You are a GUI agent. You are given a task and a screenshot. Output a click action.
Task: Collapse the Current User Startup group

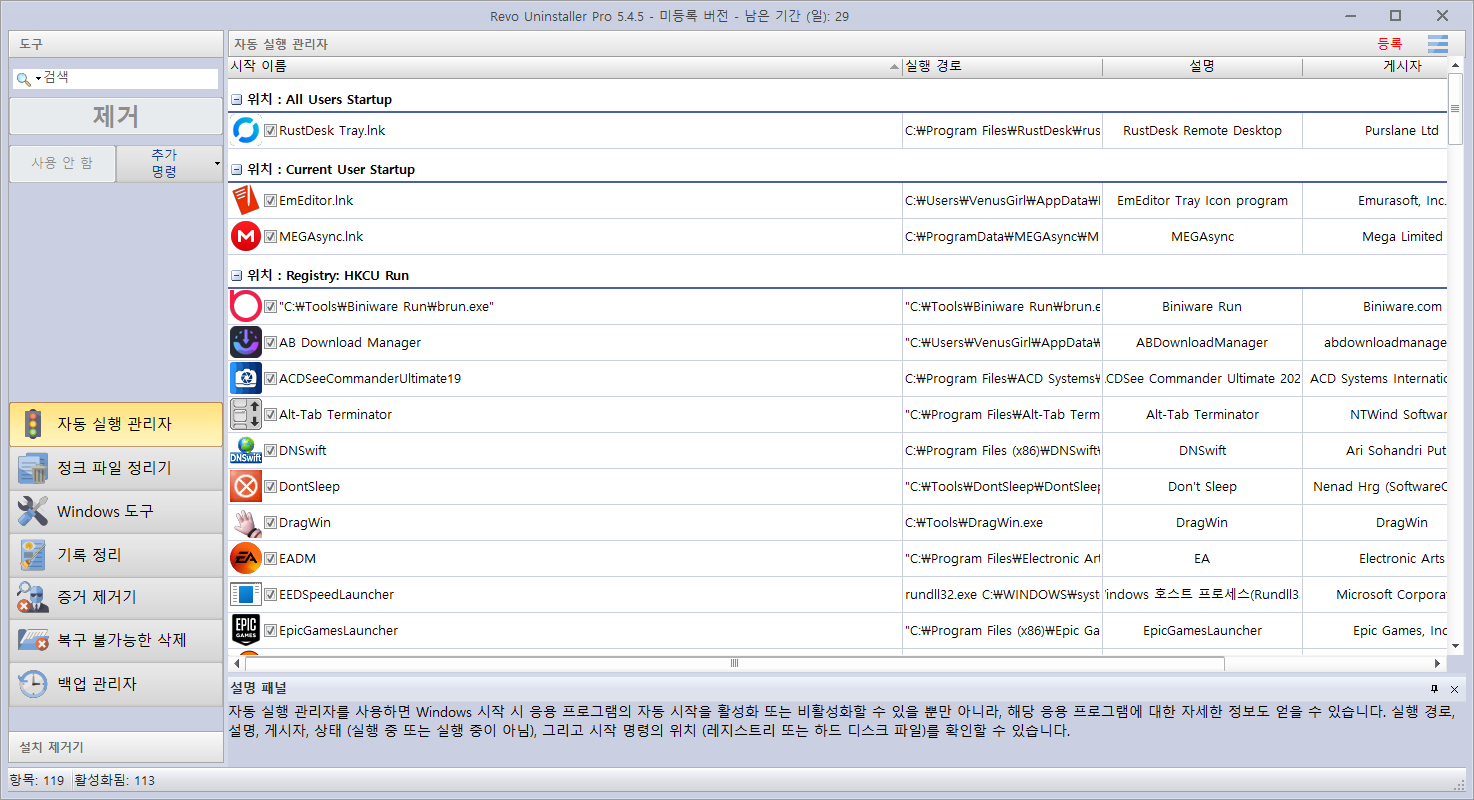tap(237, 170)
